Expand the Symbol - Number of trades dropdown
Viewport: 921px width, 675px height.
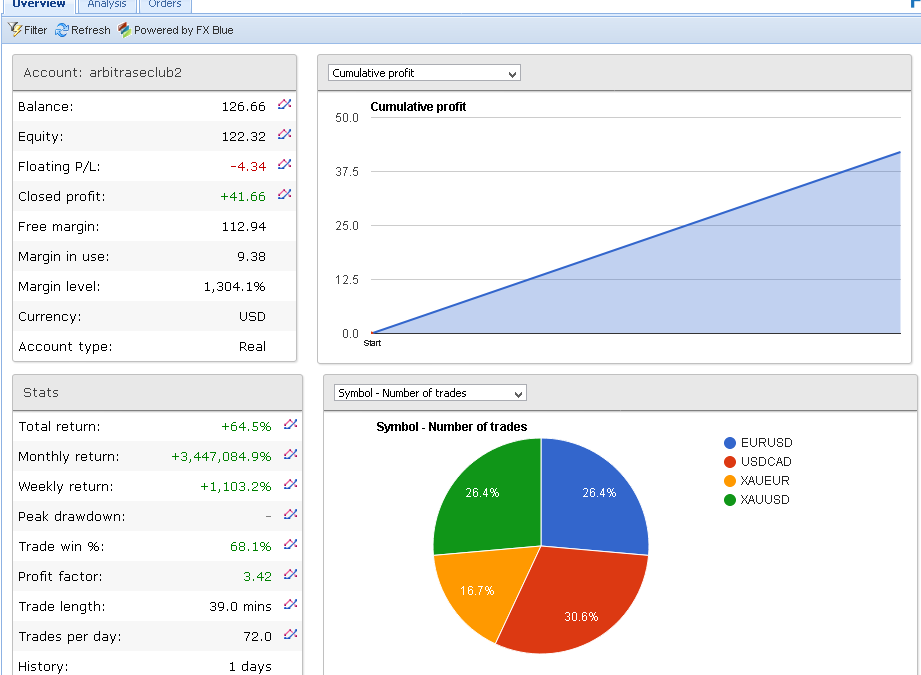click(x=430, y=393)
